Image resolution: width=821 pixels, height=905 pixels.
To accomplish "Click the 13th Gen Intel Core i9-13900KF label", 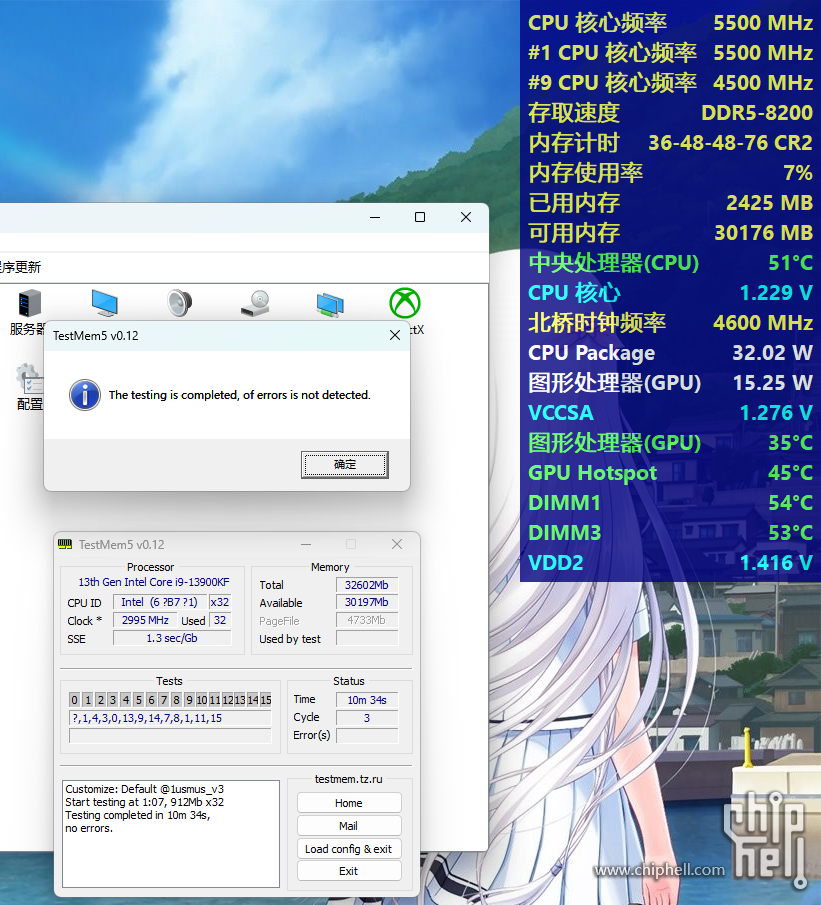I will 154,582.
